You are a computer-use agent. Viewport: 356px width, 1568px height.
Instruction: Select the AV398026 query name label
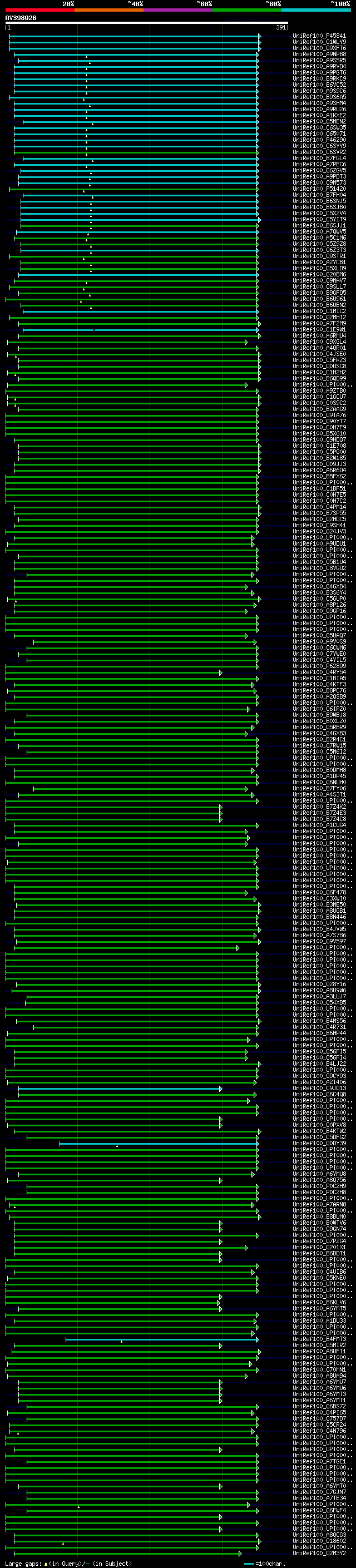click(x=21, y=18)
